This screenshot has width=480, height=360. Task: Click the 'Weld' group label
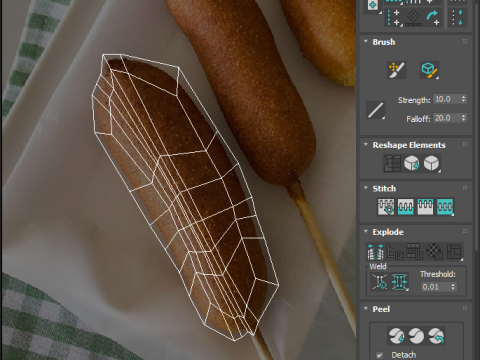(378, 266)
